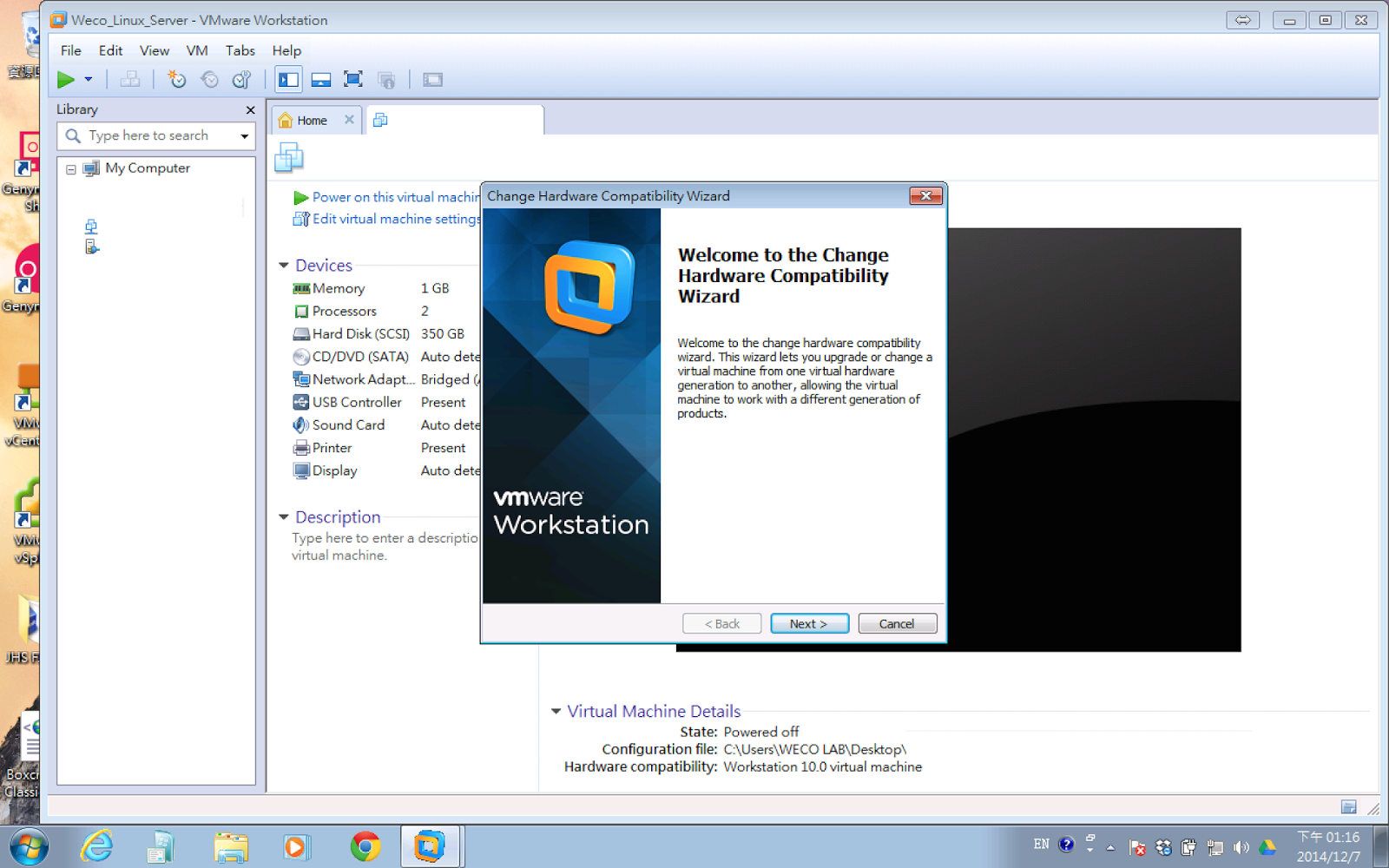Click the Send Ctrl+Alt+Del toolbar icon
1389x868 pixels.
click(x=130, y=80)
